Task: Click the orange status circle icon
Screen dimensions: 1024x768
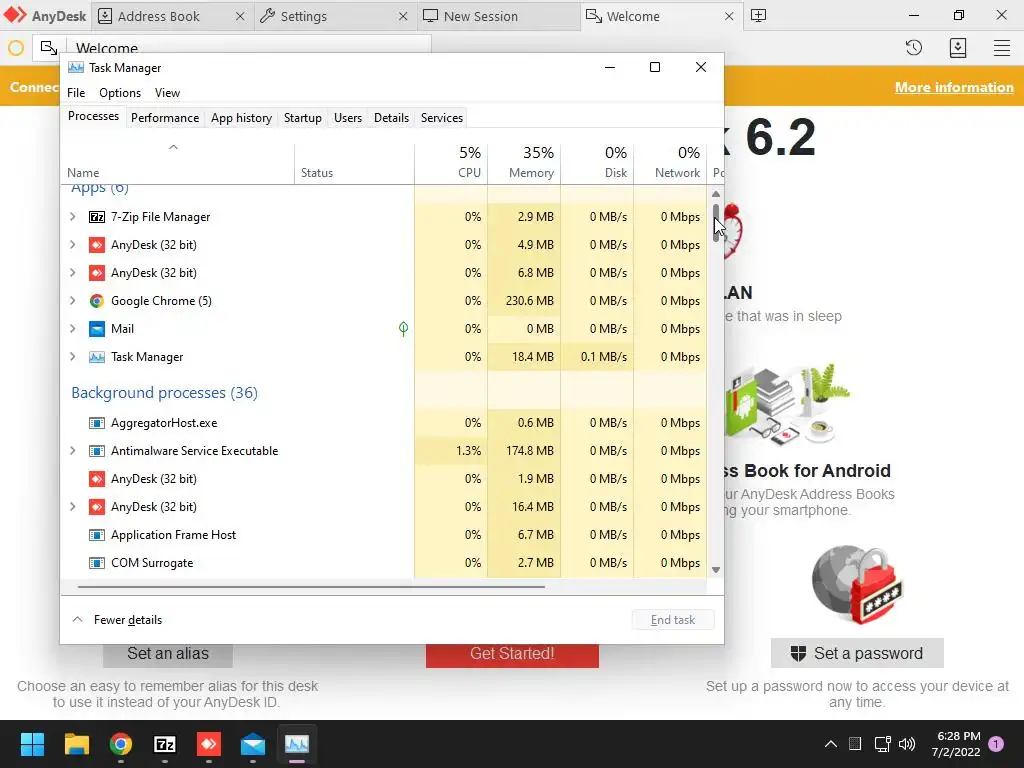Action: [16, 48]
